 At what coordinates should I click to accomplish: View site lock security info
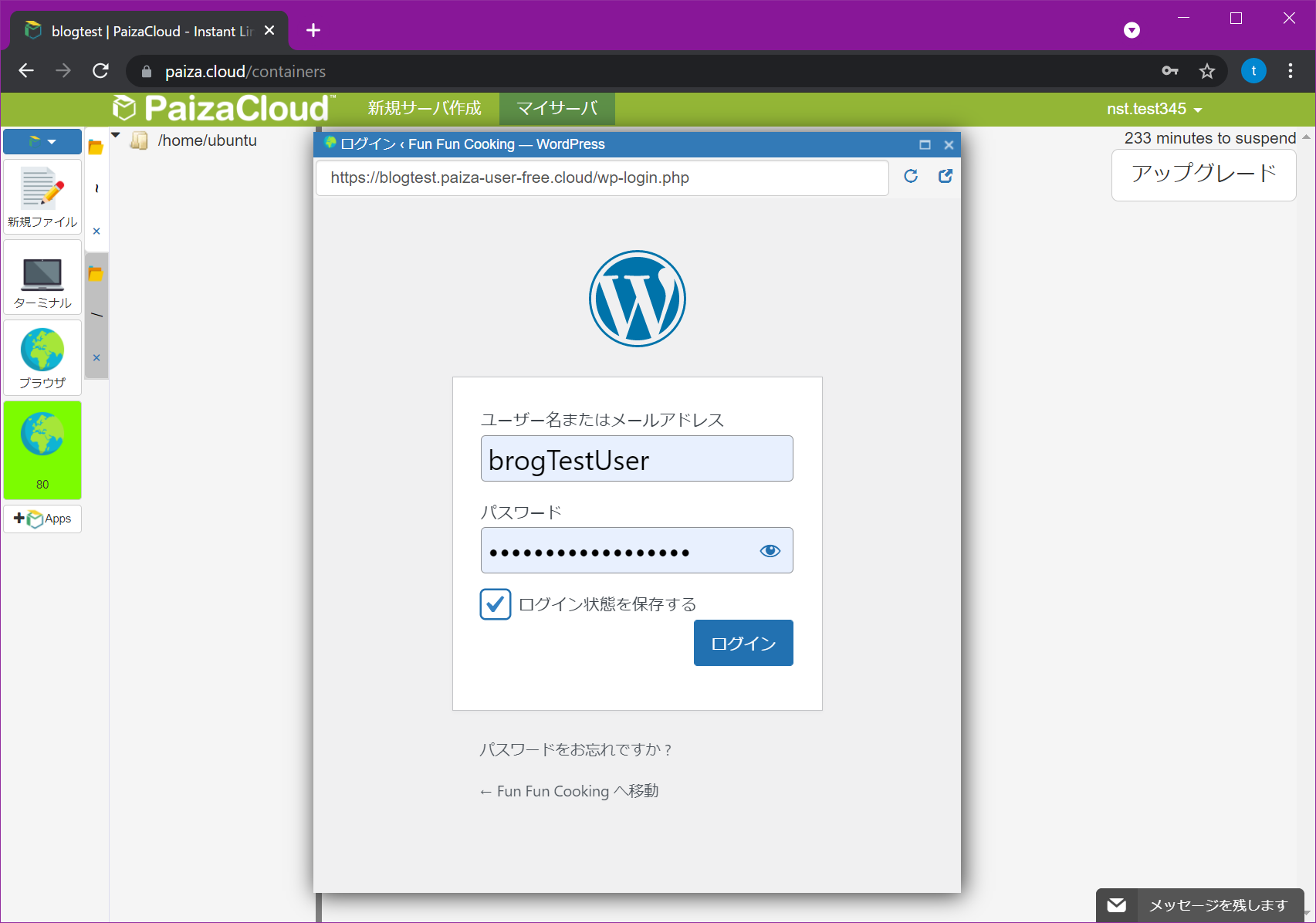point(147,72)
